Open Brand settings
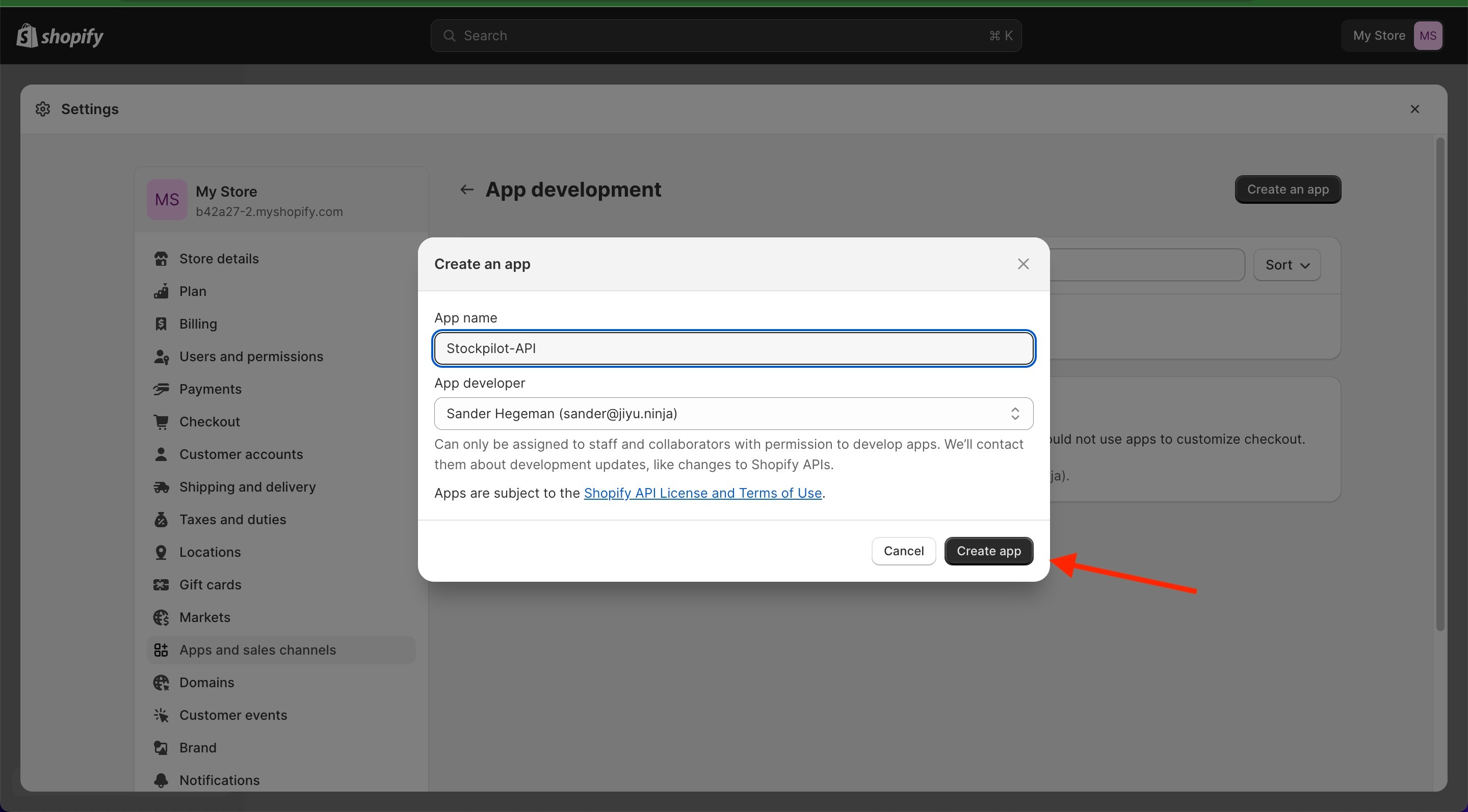 281,748
